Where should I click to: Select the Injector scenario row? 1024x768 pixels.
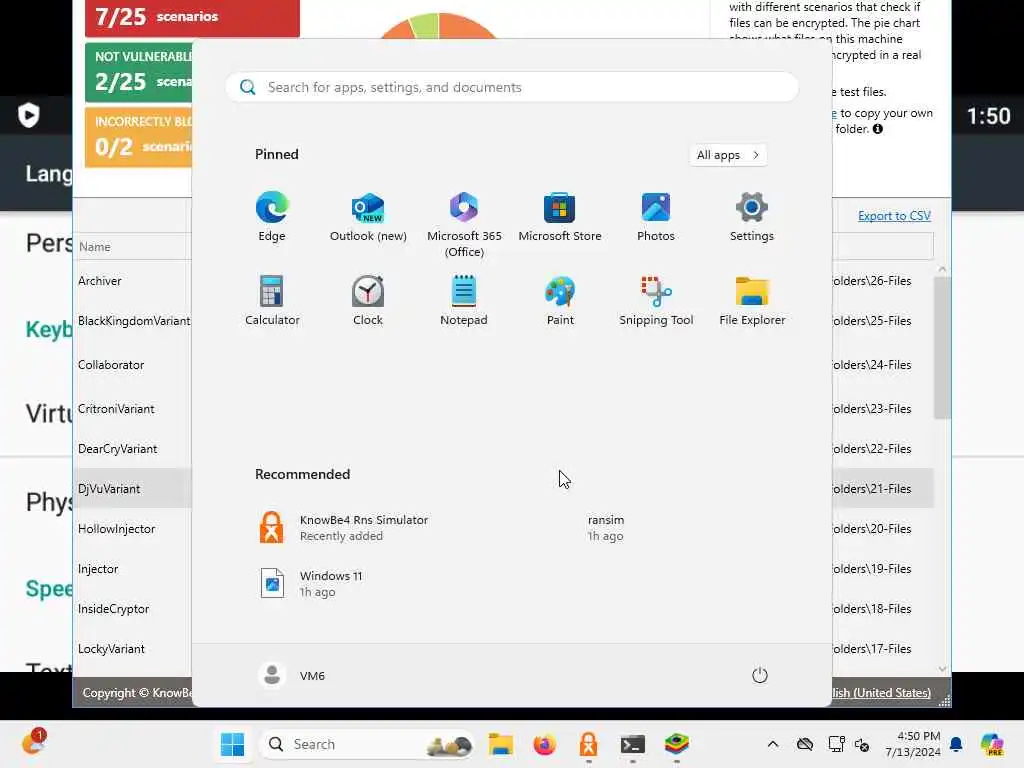click(98, 569)
